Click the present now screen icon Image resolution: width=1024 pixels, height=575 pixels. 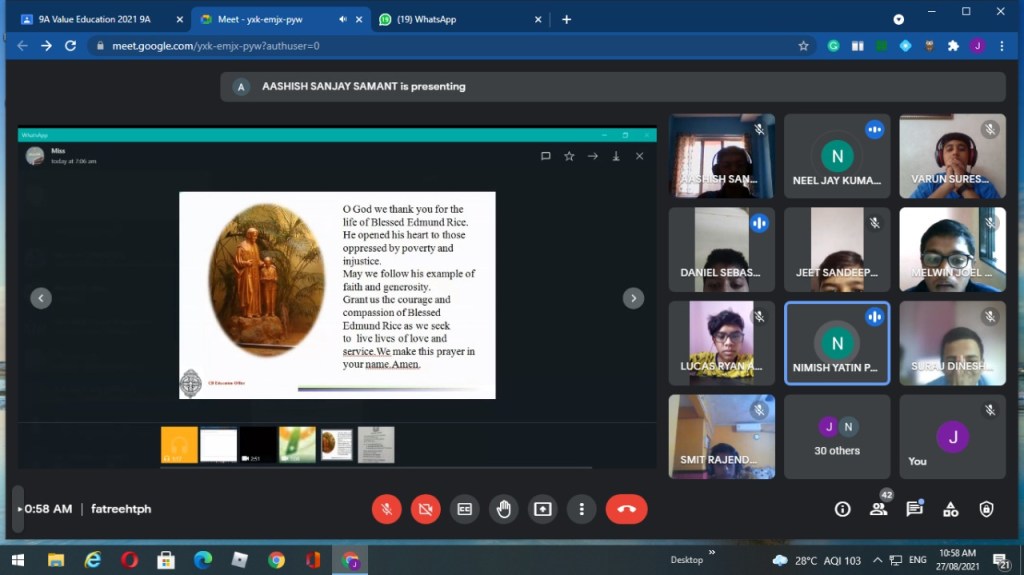(x=542, y=509)
